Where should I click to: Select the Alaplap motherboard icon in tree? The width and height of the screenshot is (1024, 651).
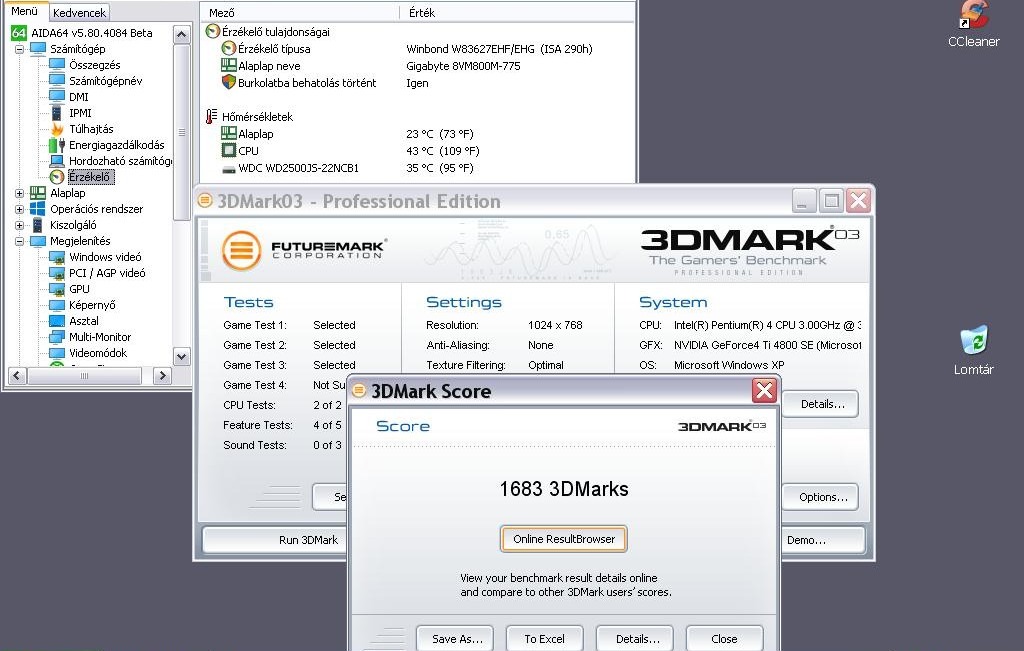point(38,193)
